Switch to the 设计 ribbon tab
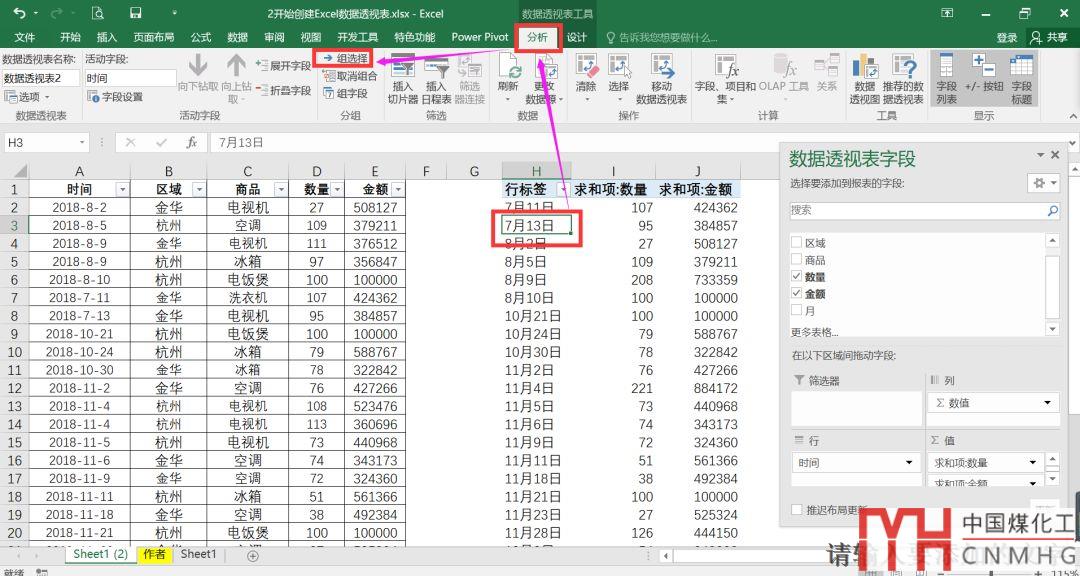This screenshot has width=1080, height=576. click(577, 37)
